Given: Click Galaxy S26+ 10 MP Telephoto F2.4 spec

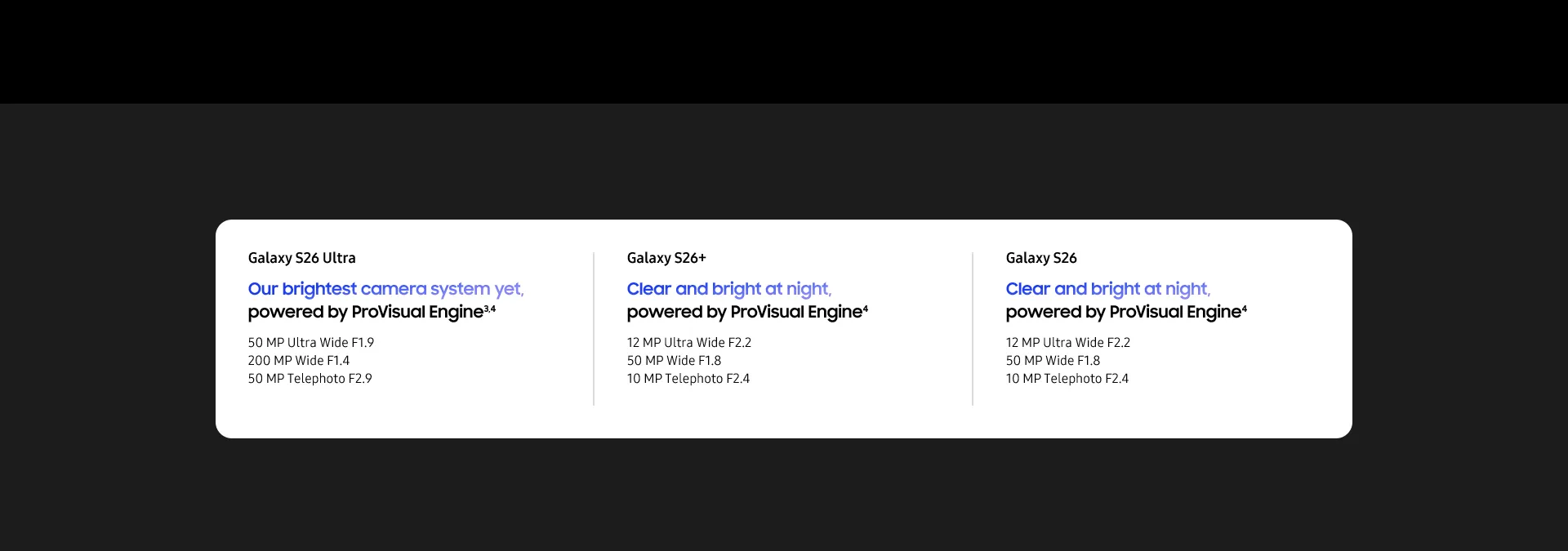Looking at the screenshot, I should (x=688, y=379).
